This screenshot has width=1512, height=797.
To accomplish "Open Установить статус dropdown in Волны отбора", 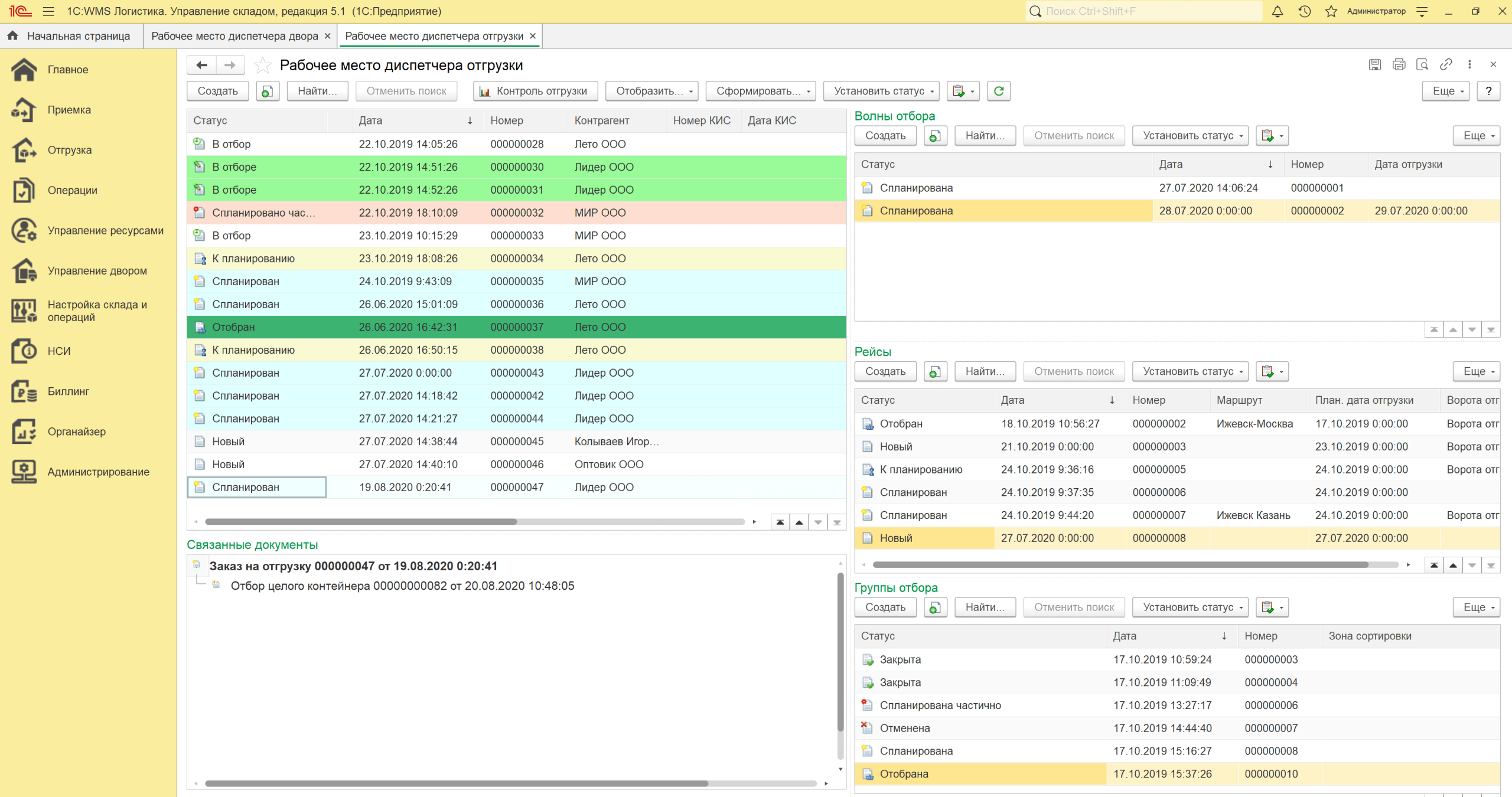I will pyautogui.click(x=1190, y=136).
